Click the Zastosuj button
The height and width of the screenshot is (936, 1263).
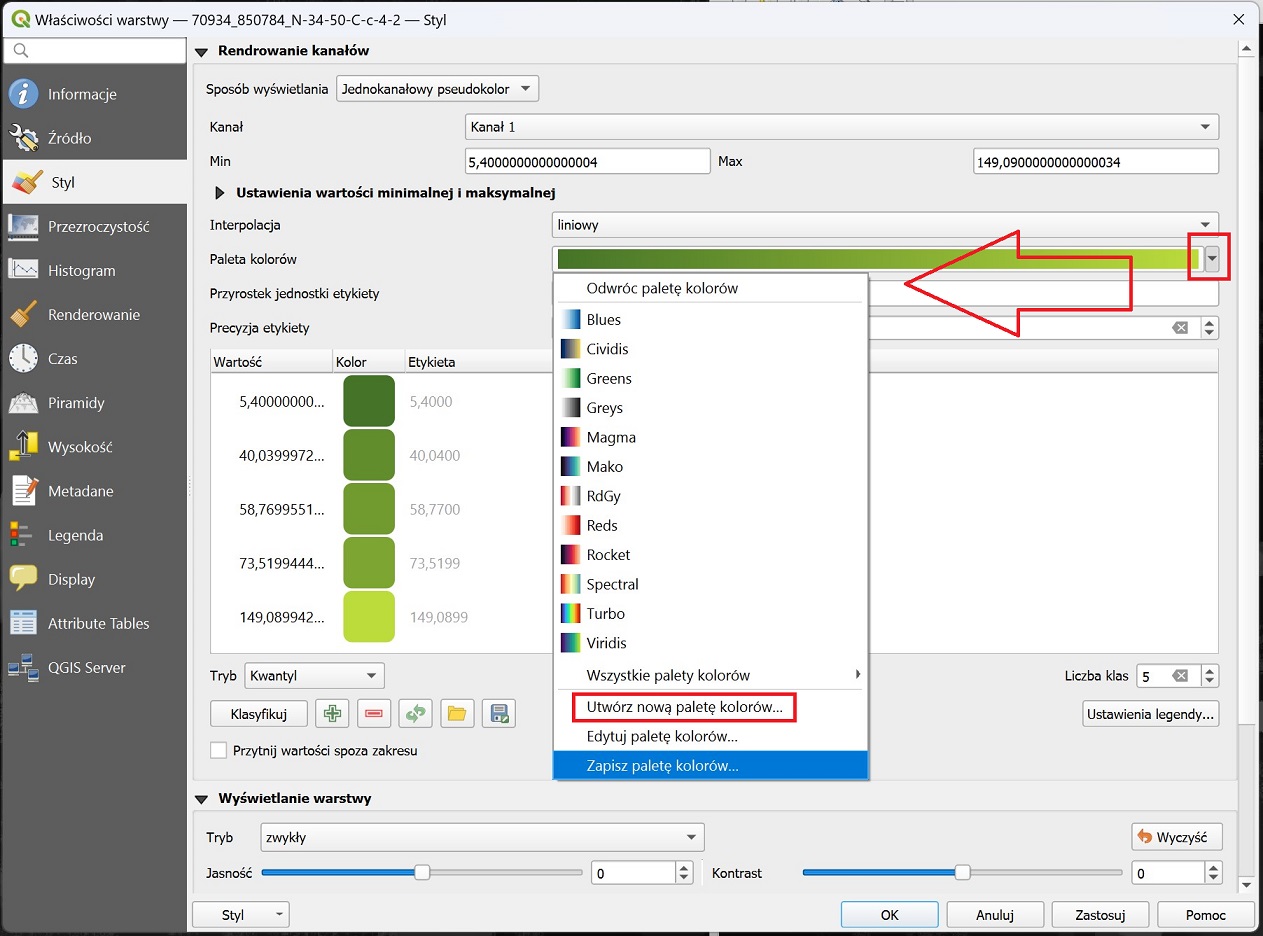[x=1100, y=915]
